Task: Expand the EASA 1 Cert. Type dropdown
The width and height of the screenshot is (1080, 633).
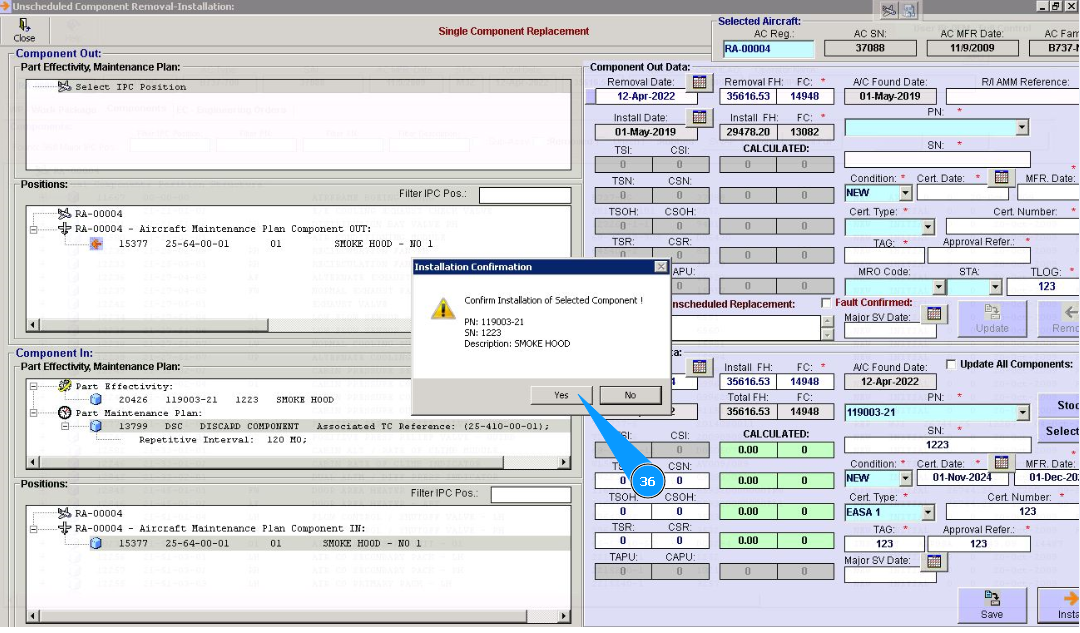Action: click(927, 512)
